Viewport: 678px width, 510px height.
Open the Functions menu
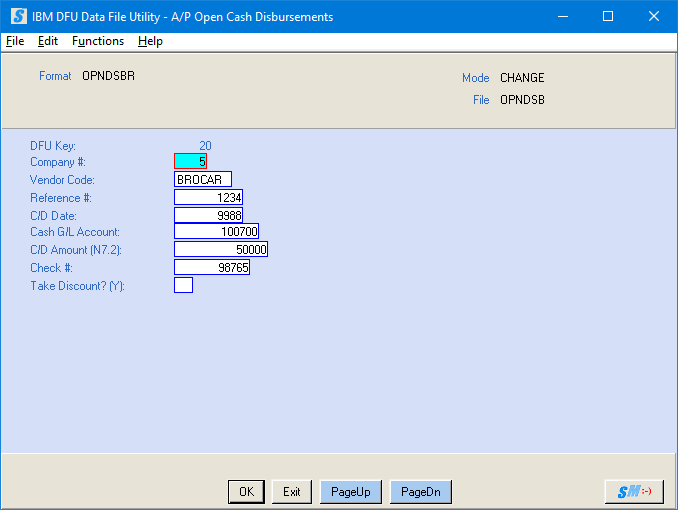click(98, 41)
